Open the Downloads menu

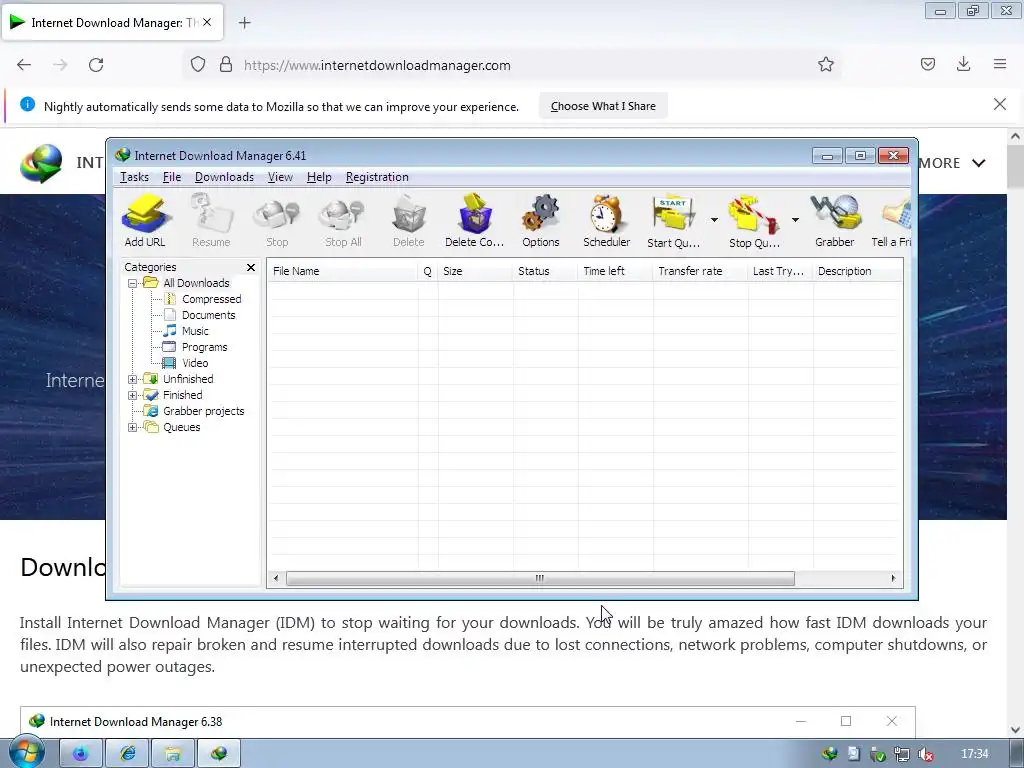(x=224, y=177)
